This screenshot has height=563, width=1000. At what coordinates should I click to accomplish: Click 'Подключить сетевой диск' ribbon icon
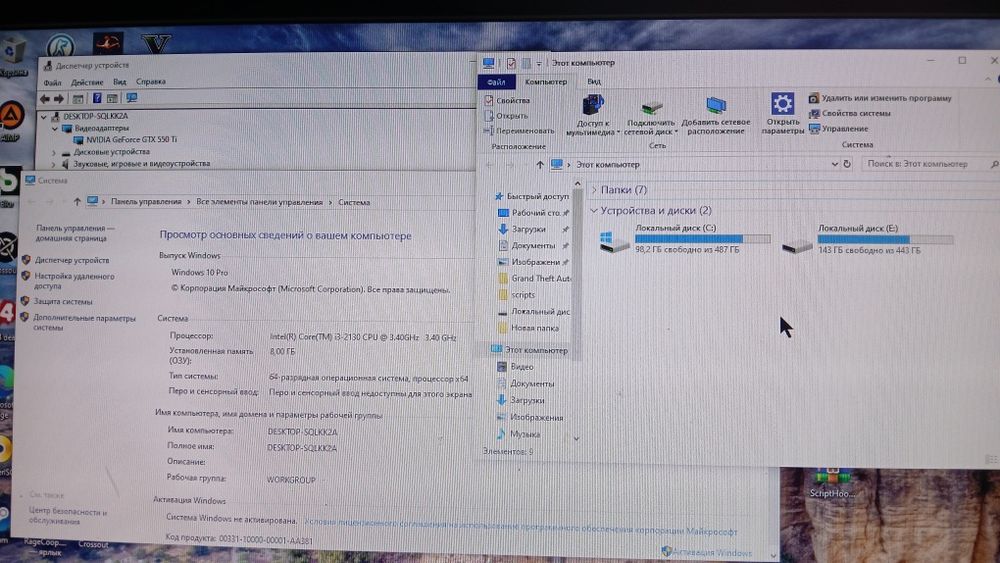point(651,117)
